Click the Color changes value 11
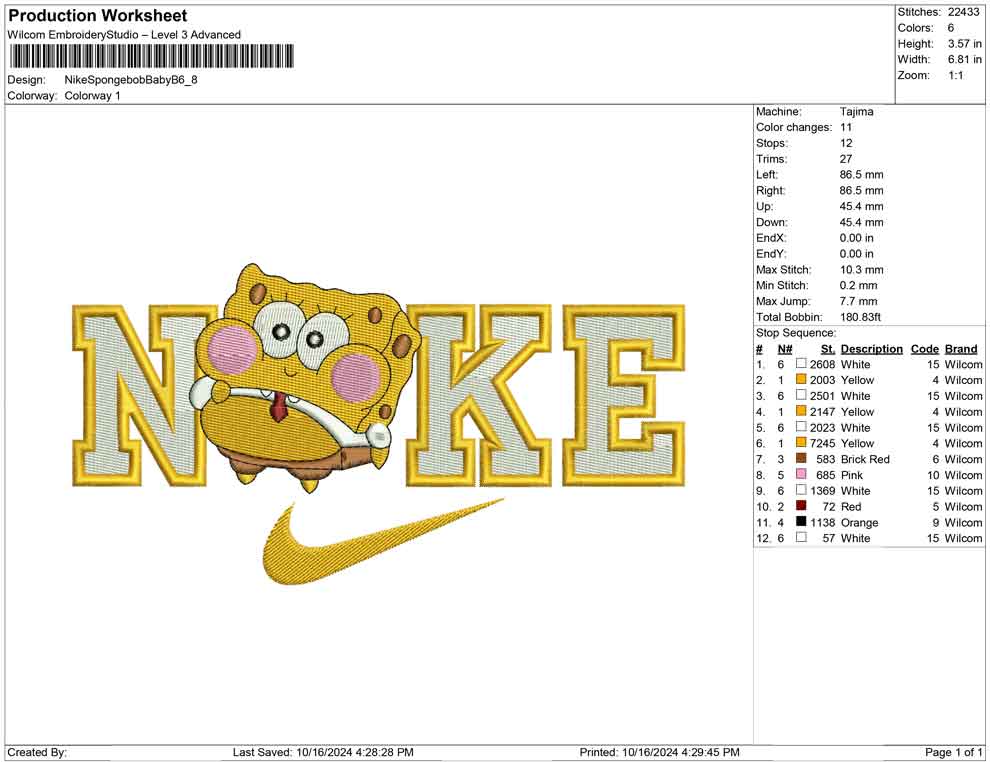Screen dimensions: 990x762 [x=846, y=127]
